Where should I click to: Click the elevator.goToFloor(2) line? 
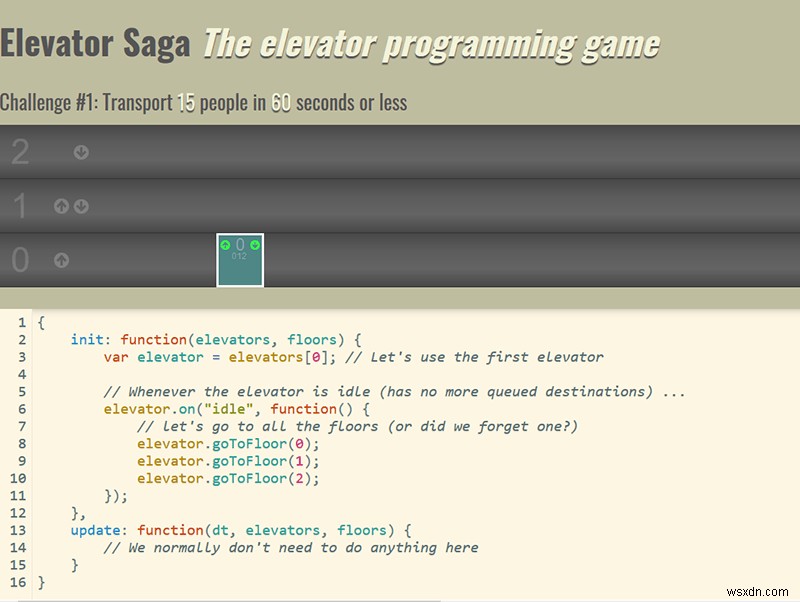(228, 479)
